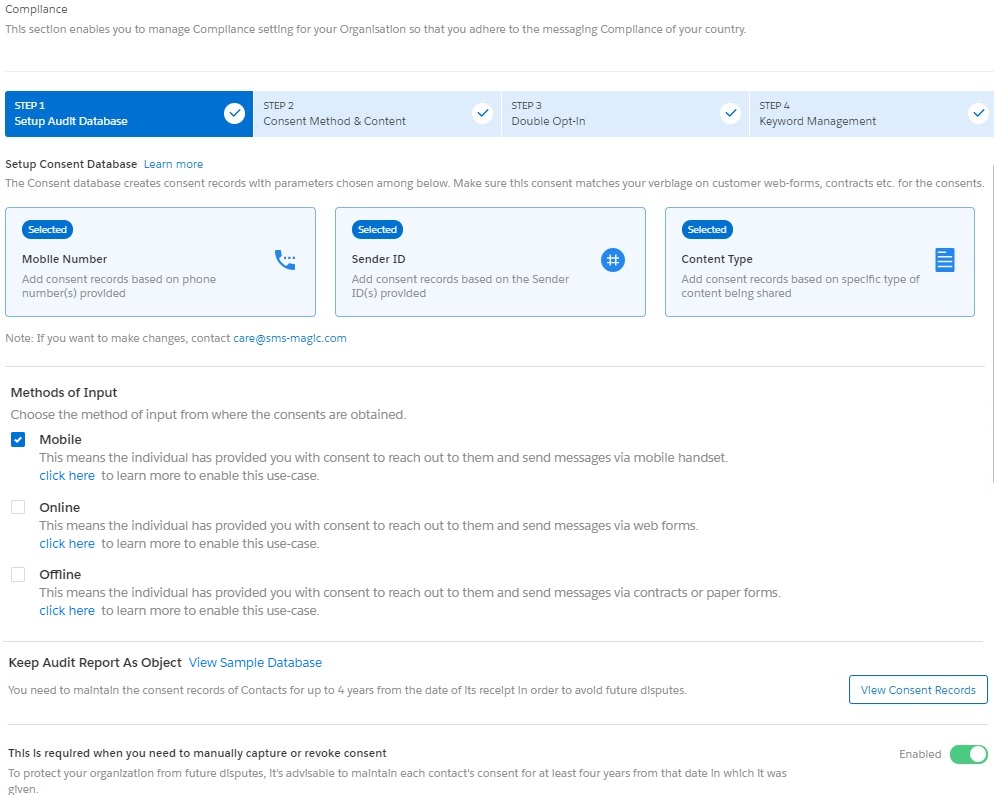Image resolution: width=994 pixels, height=805 pixels.
Task: Enable the Offline method of input
Action: [16, 574]
